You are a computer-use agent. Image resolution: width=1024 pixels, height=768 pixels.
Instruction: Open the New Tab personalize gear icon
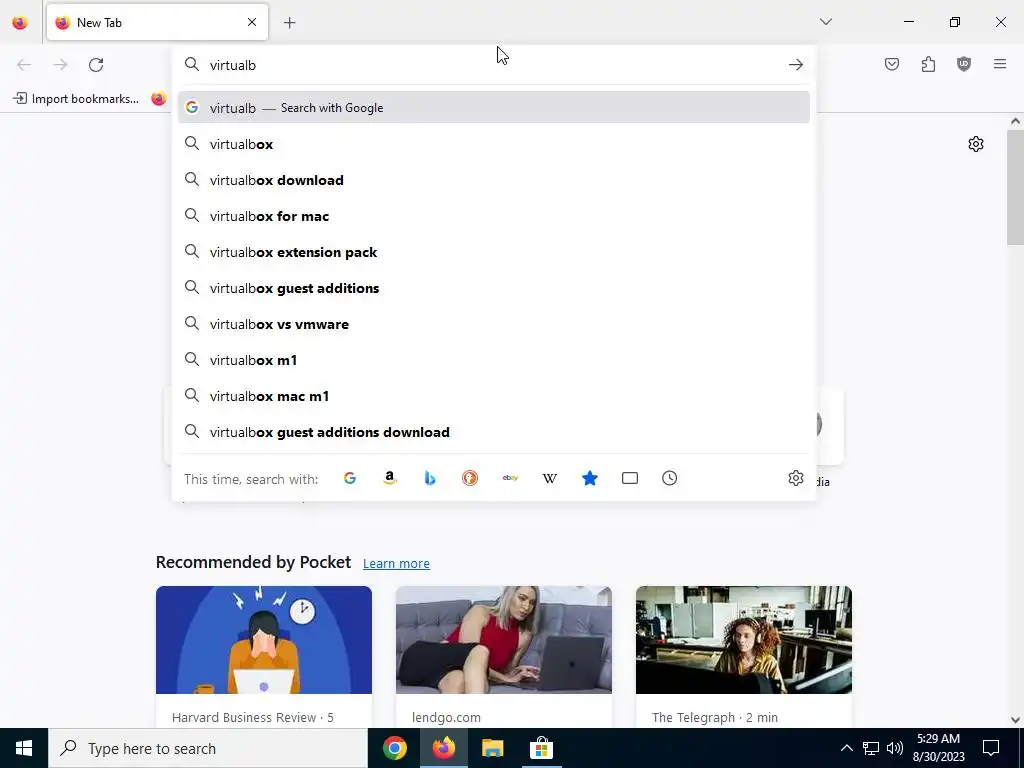click(976, 144)
